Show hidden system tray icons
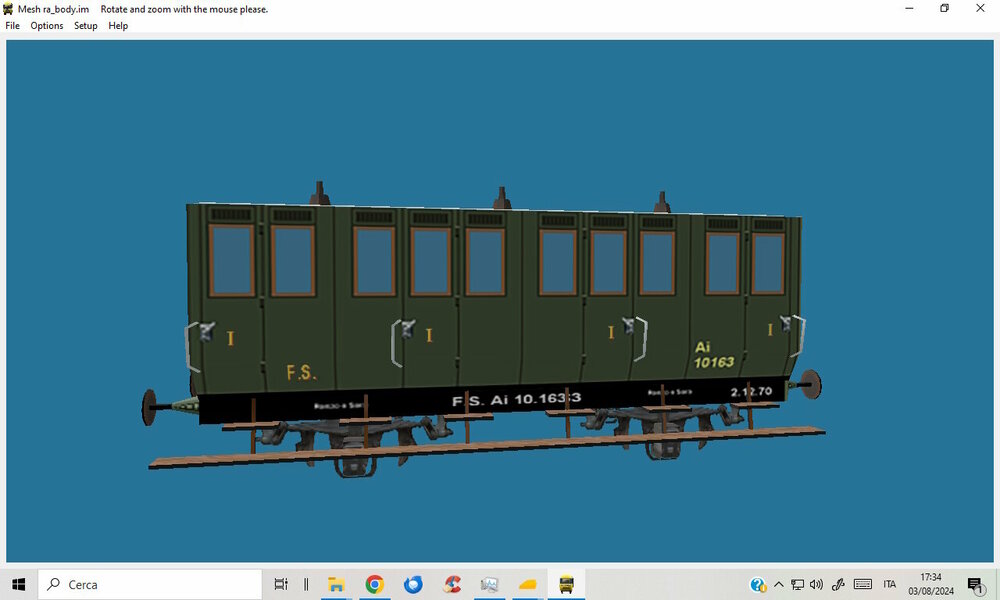 pyautogui.click(x=779, y=584)
